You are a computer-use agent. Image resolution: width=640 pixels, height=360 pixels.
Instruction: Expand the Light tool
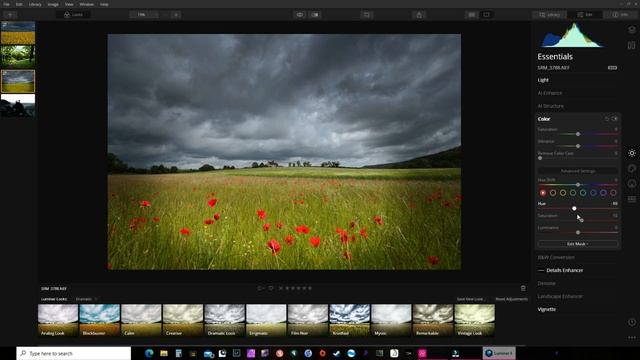point(543,80)
